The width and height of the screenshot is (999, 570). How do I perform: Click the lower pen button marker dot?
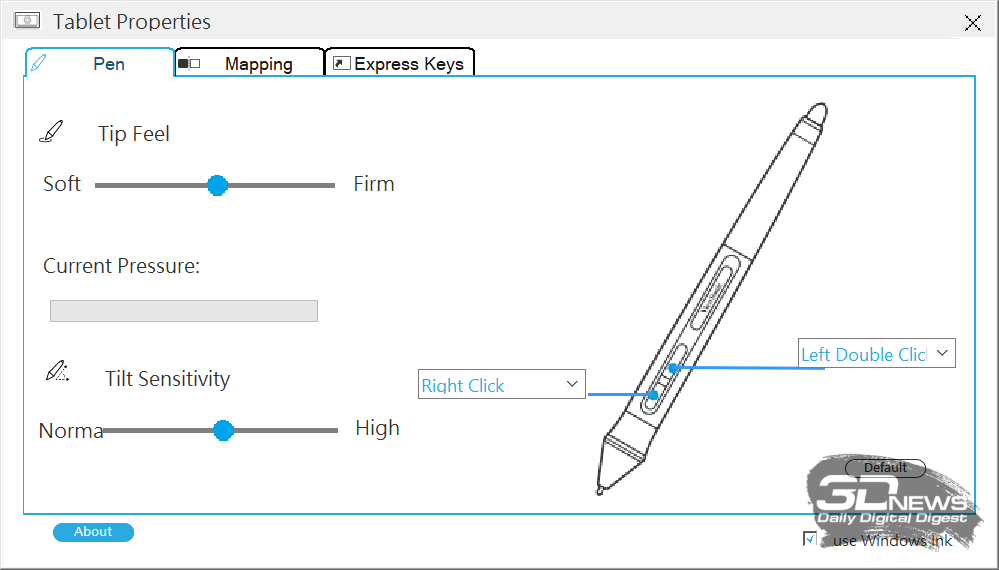pos(652,395)
